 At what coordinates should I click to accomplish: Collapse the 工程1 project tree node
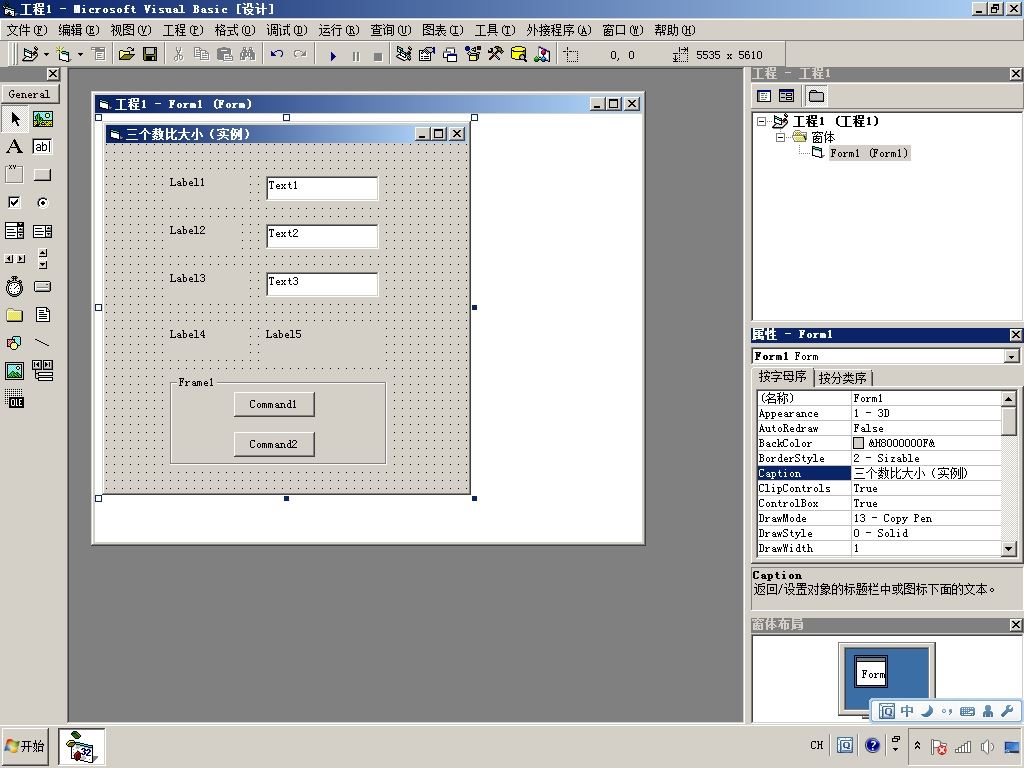[761, 121]
